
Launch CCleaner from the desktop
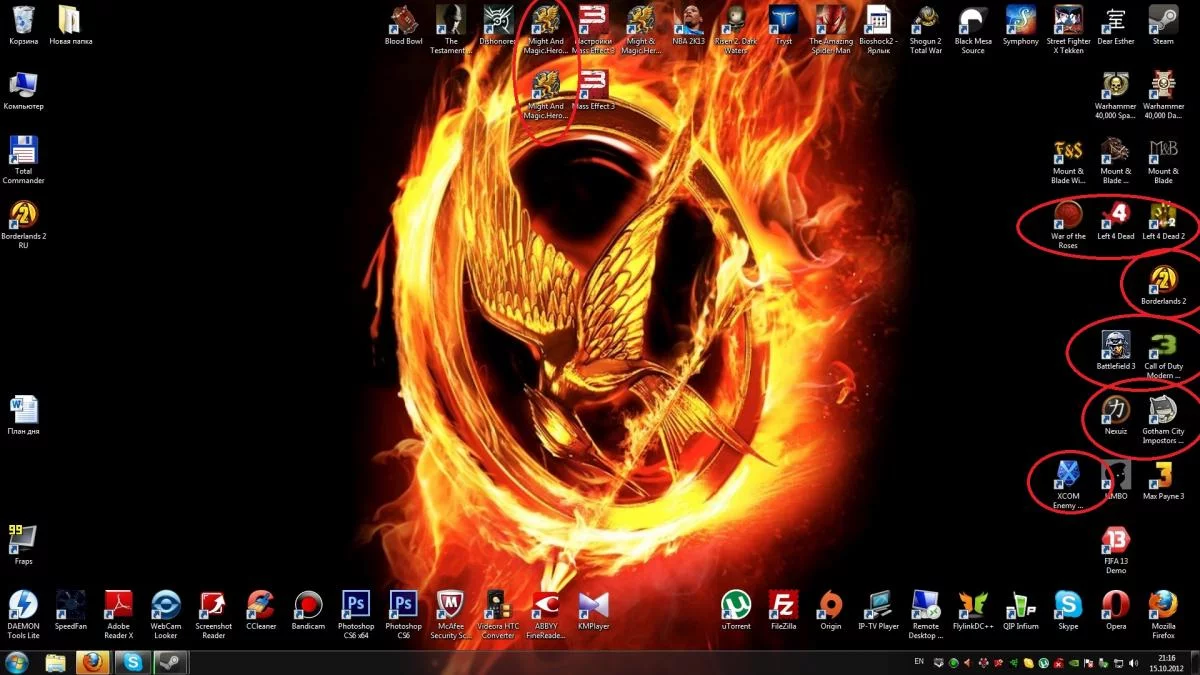click(261, 611)
